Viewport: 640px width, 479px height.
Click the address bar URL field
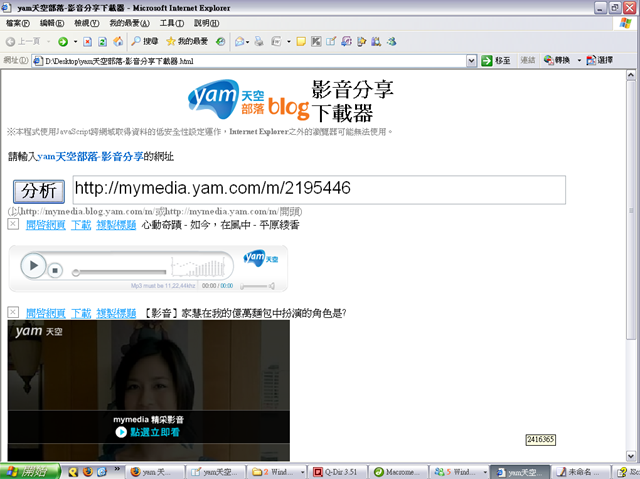click(x=249, y=61)
